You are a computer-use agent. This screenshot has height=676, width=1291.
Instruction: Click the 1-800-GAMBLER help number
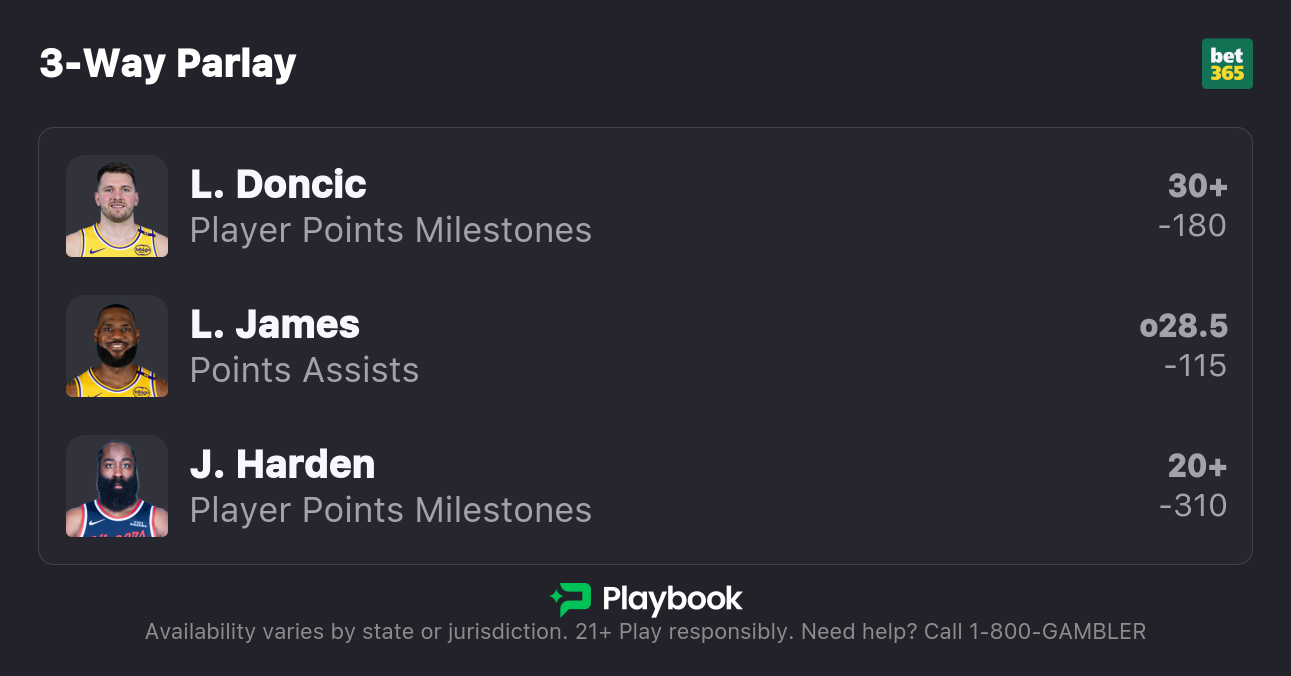pyautogui.click(x=1057, y=632)
